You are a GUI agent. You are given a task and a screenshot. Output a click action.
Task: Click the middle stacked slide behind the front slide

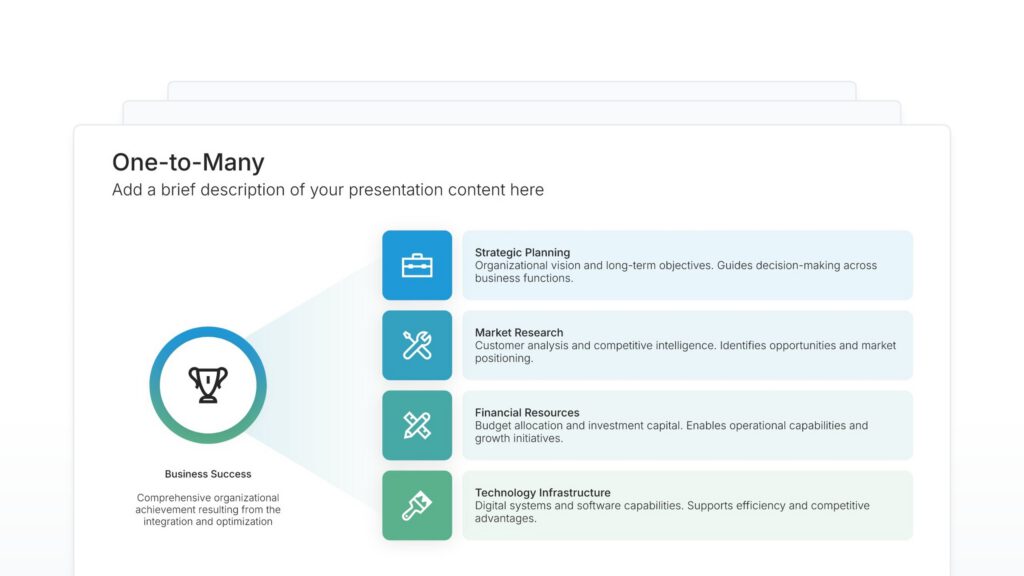pyautogui.click(x=511, y=113)
